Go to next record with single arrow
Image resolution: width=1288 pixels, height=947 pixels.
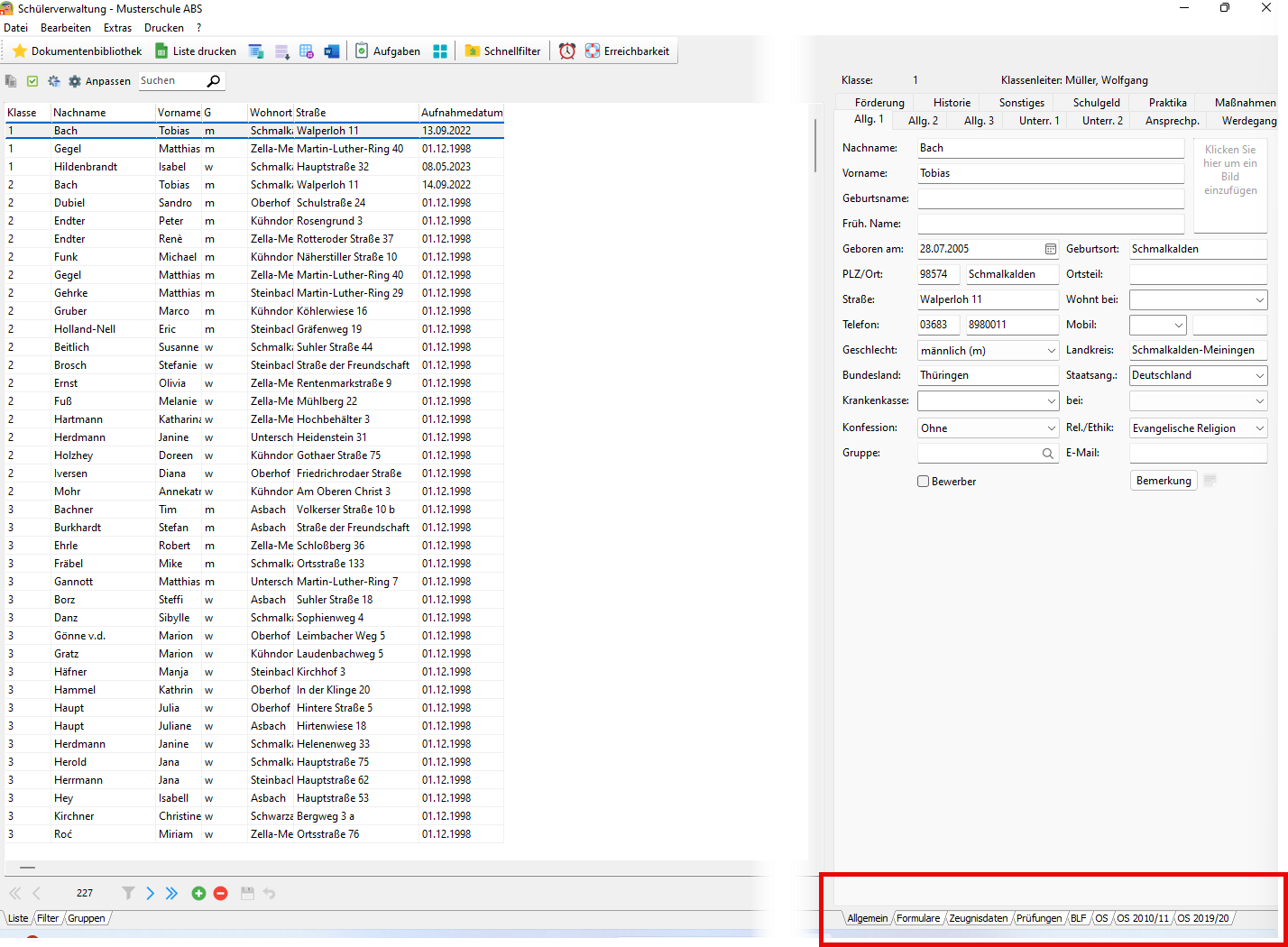(x=151, y=893)
